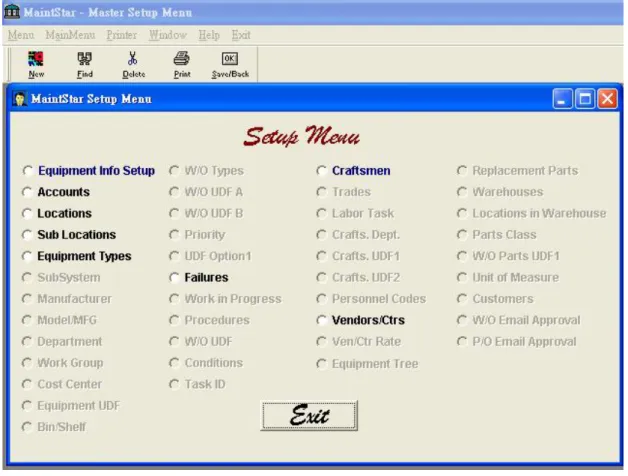Click the MaintStar Setup Menu window icon
The height and width of the screenshot is (476, 628).
click(x=20, y=99)
